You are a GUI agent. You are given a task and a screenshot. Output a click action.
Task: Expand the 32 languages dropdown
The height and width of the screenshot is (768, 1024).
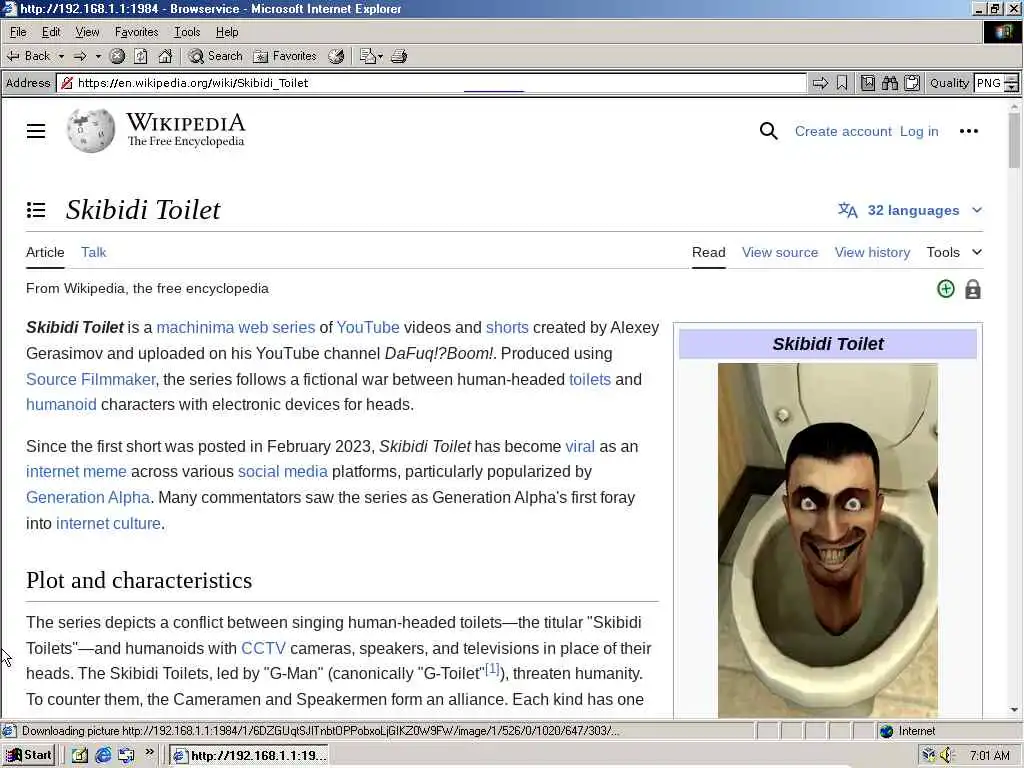click(x=910, y=210)
